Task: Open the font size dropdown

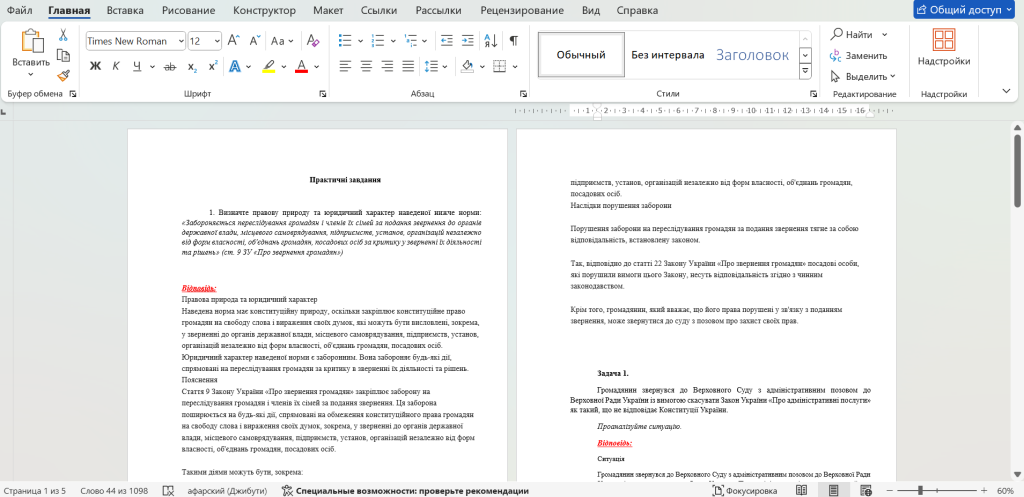Action: pos(216,41)
